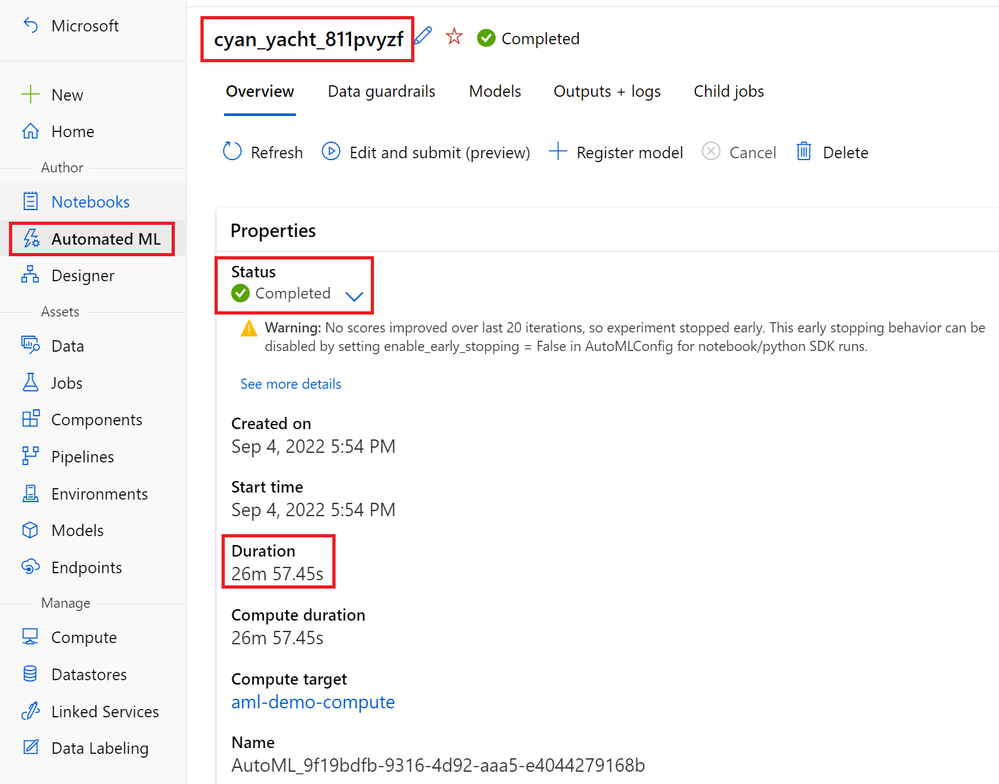This screenshot has height=784, width=999.
Task: Click Edit and submit (preview) label
Action: pyautogui.click(x=440, y=153)
